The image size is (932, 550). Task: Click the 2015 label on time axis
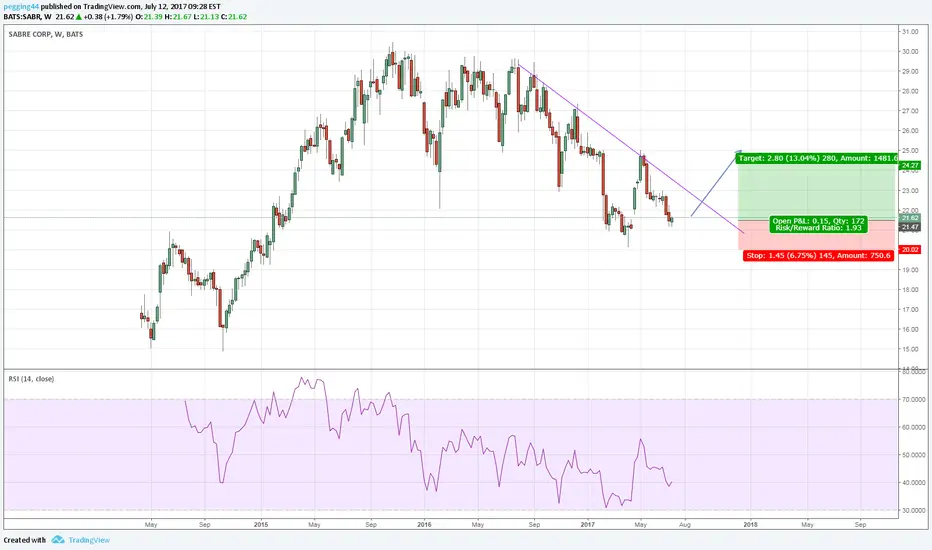[x=261, y=524]
